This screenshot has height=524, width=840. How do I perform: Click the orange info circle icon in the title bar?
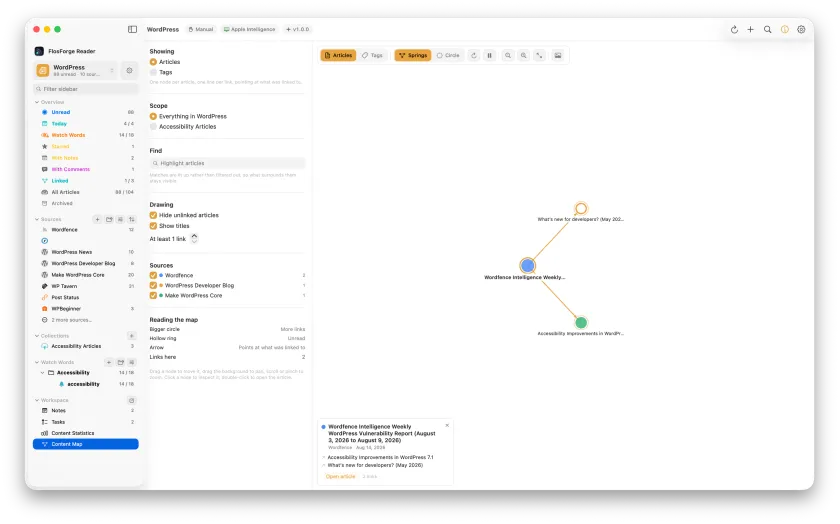[x=785, y=29]
